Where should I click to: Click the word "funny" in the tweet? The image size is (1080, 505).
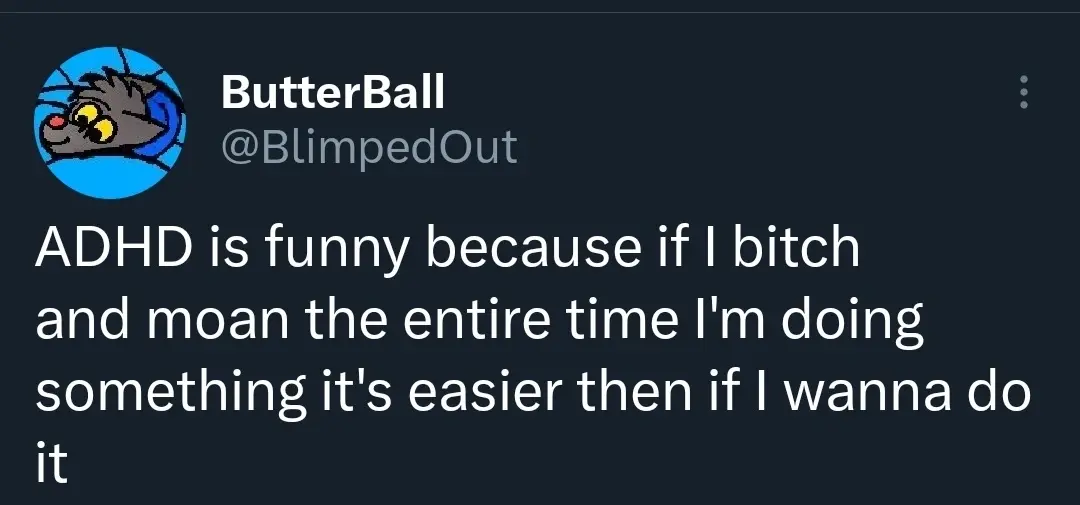[x=323, y=250]
